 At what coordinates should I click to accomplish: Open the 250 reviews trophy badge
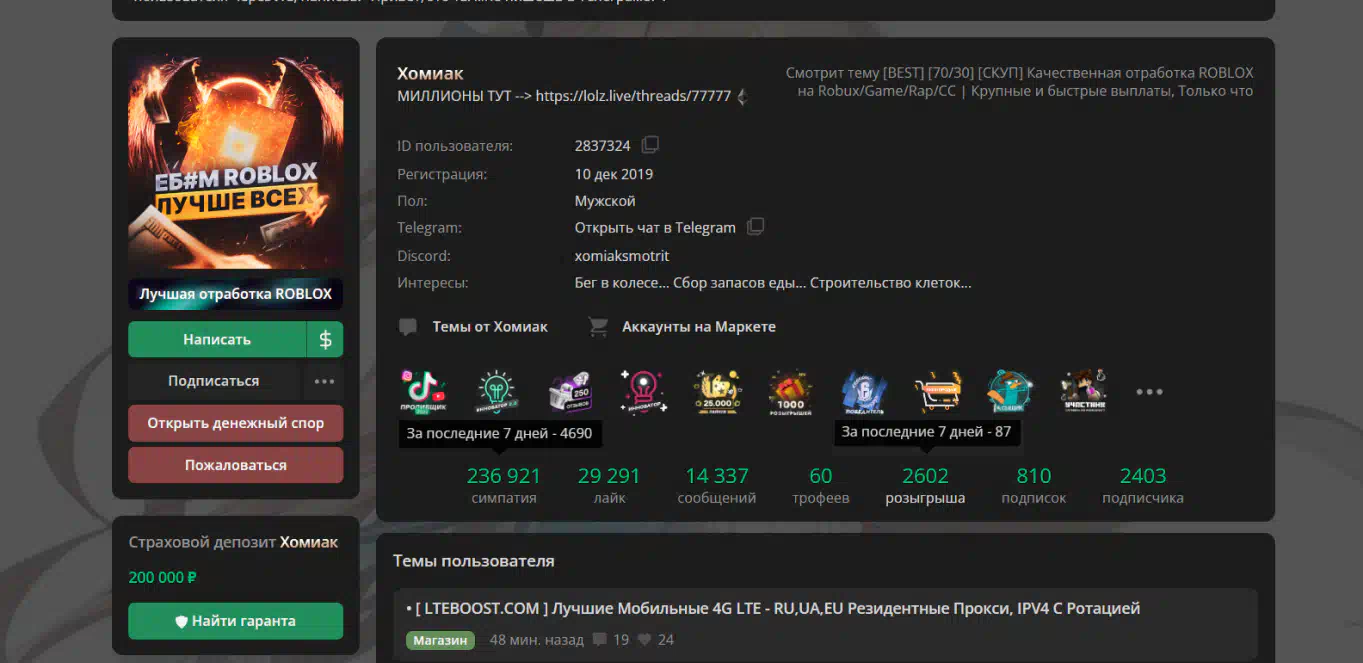(571, 391)
